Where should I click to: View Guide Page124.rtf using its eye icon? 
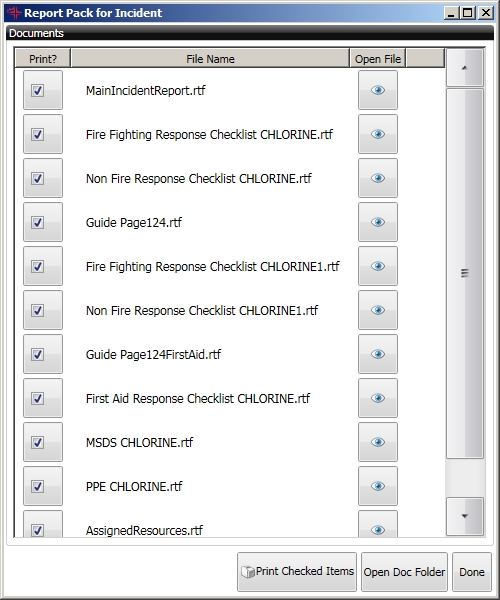pos(378,222)
